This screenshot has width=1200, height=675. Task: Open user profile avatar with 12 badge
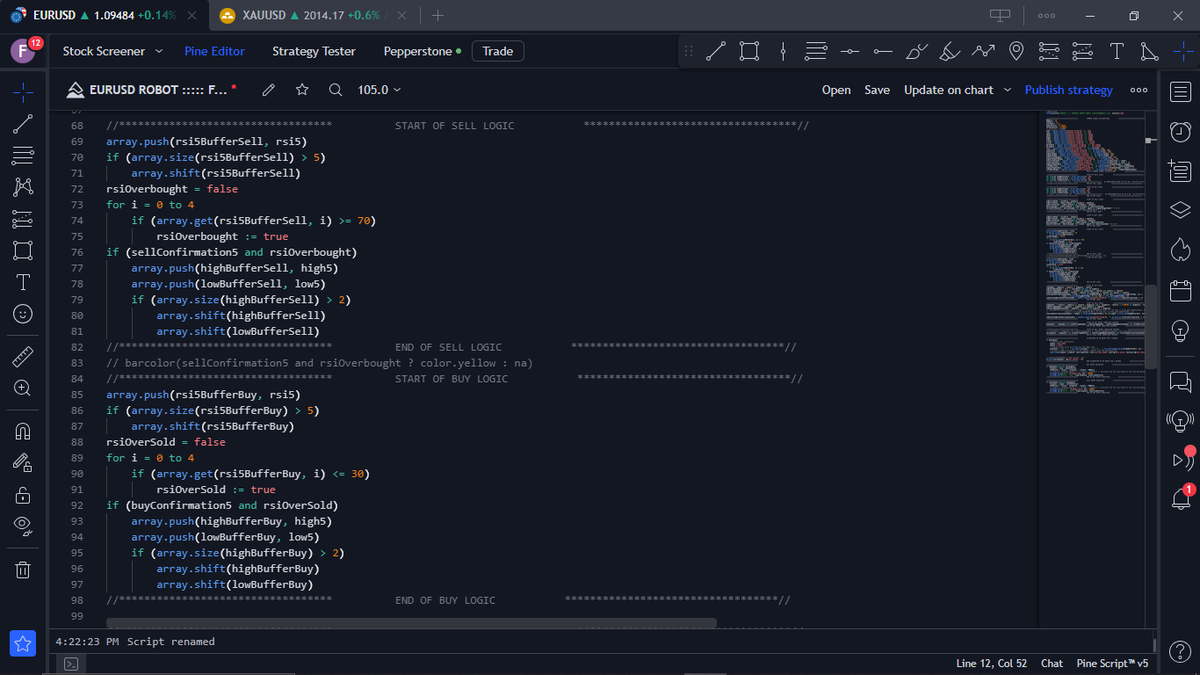pos(24,51)
